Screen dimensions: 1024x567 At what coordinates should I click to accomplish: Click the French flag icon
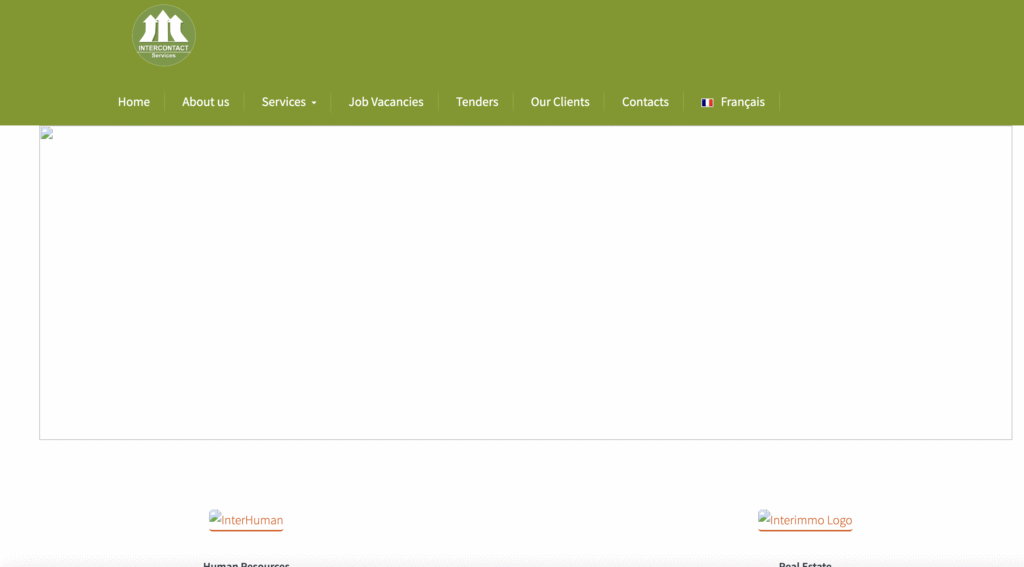coord(707,102)
